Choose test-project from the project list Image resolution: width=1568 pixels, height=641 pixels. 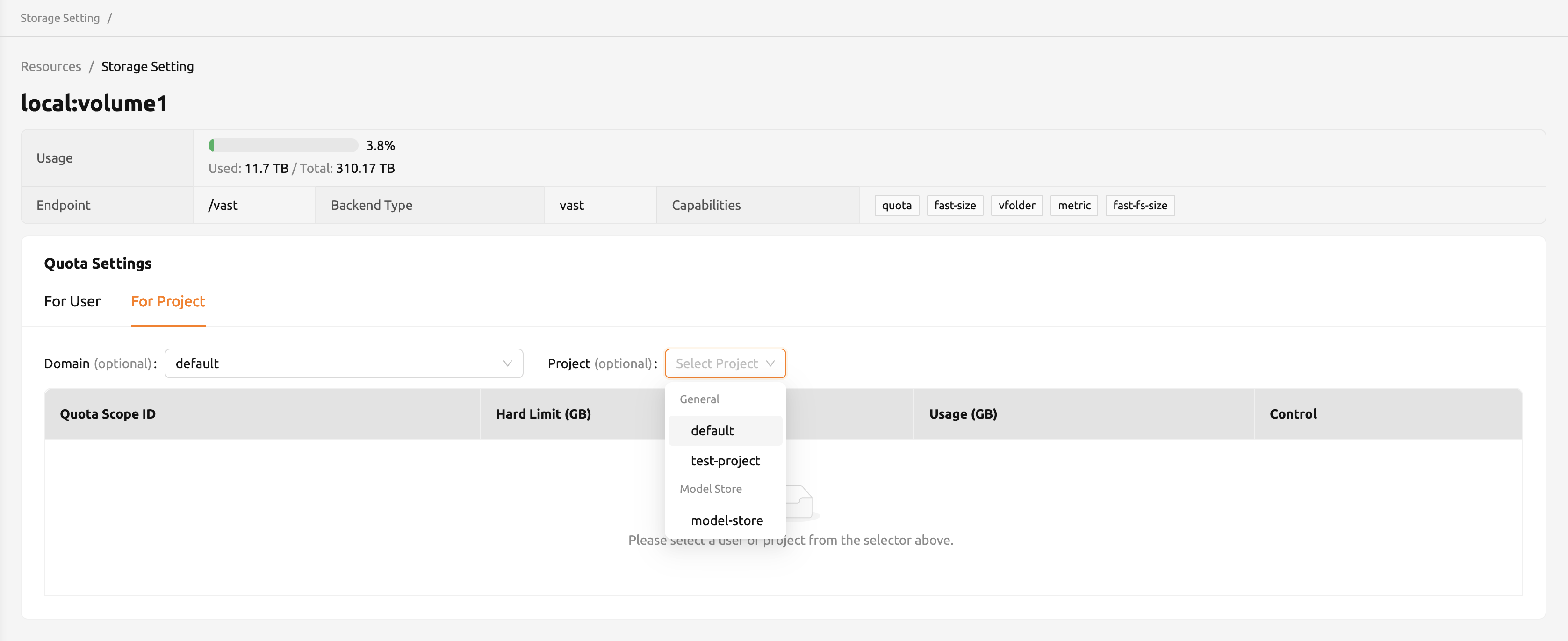pos(725,460)
